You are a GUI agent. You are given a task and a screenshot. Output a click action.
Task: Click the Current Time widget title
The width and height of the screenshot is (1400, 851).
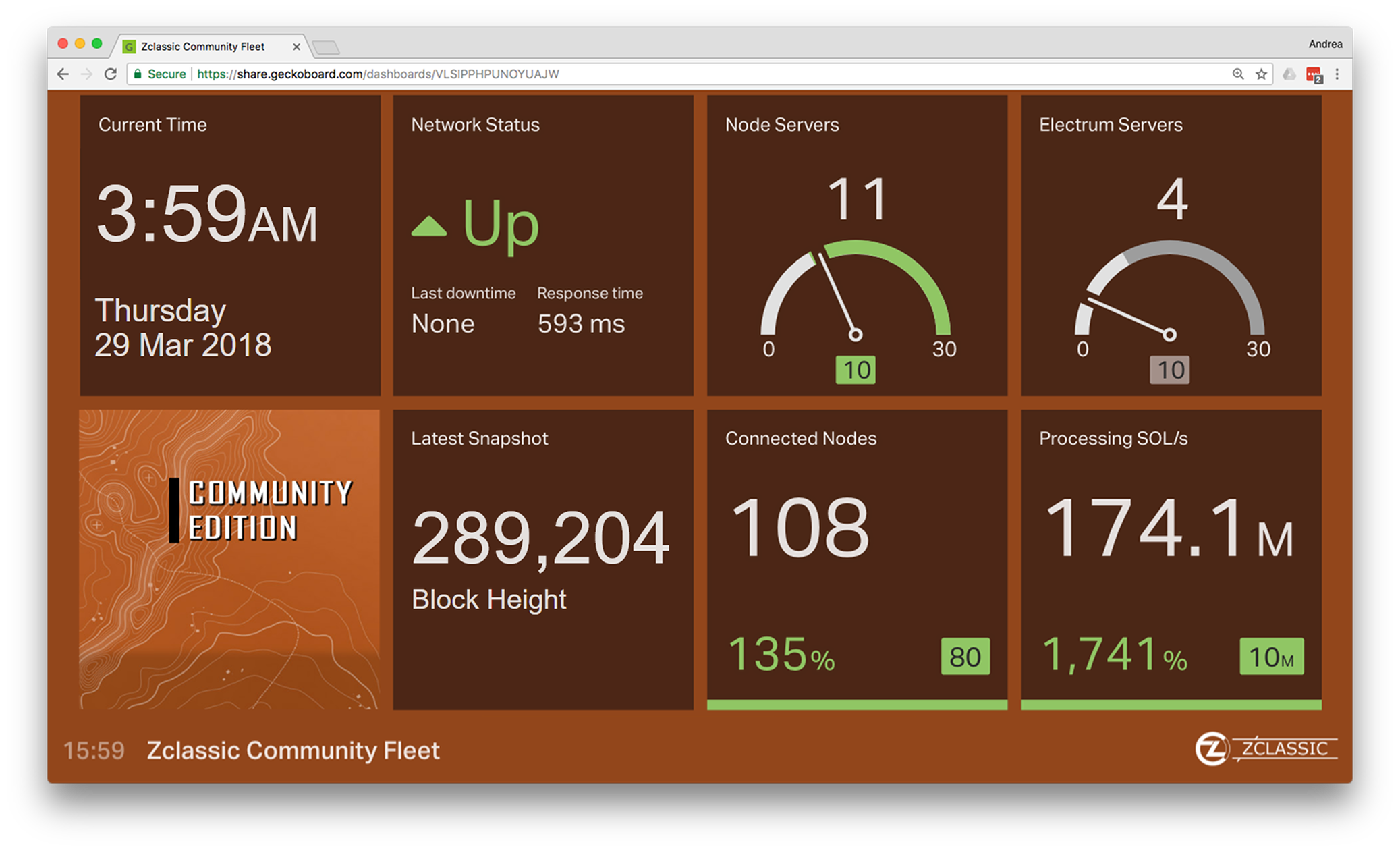(x=152, y=125)
